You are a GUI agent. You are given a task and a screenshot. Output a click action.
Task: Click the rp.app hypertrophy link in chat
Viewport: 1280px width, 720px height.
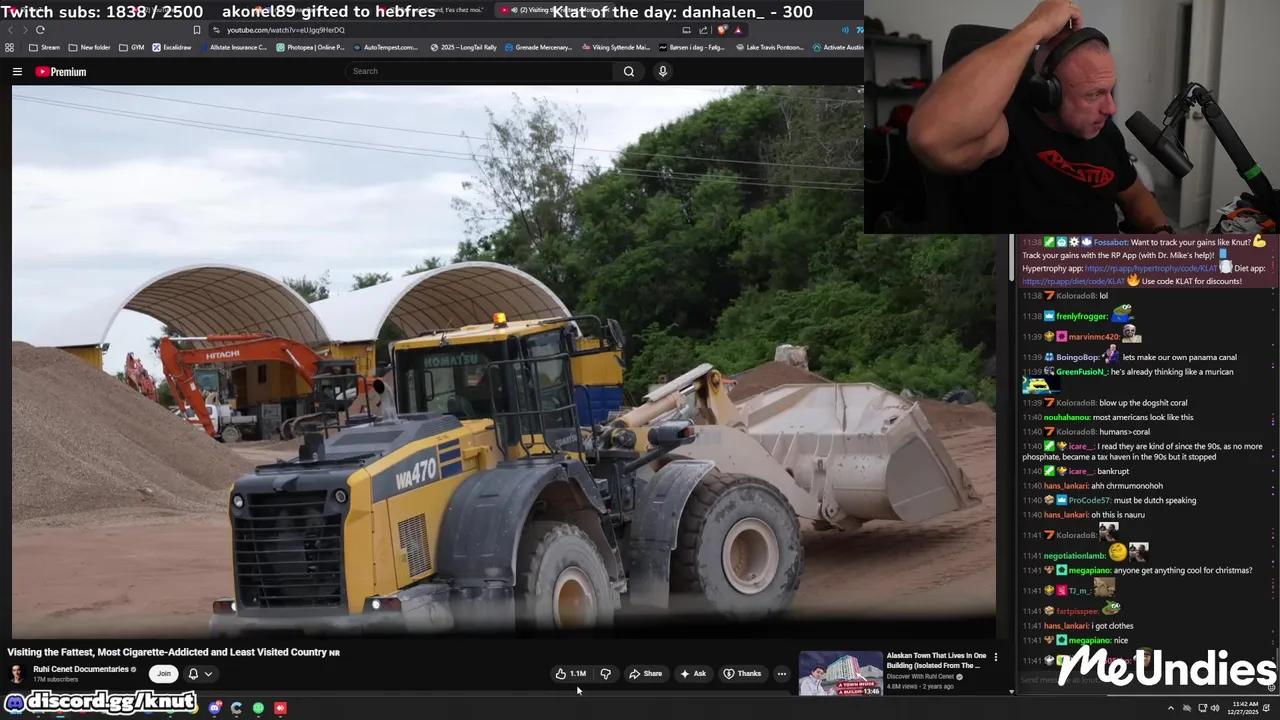pyautogui.click(x=1151, y=268)
